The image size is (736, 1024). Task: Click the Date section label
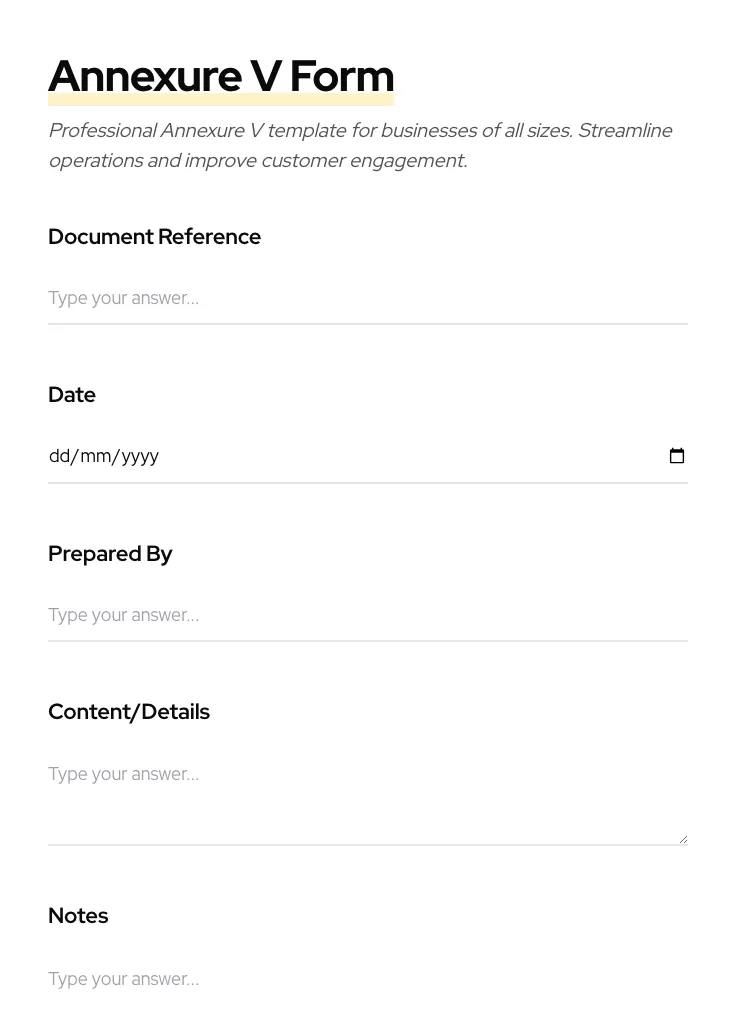(x=72, y=394)
